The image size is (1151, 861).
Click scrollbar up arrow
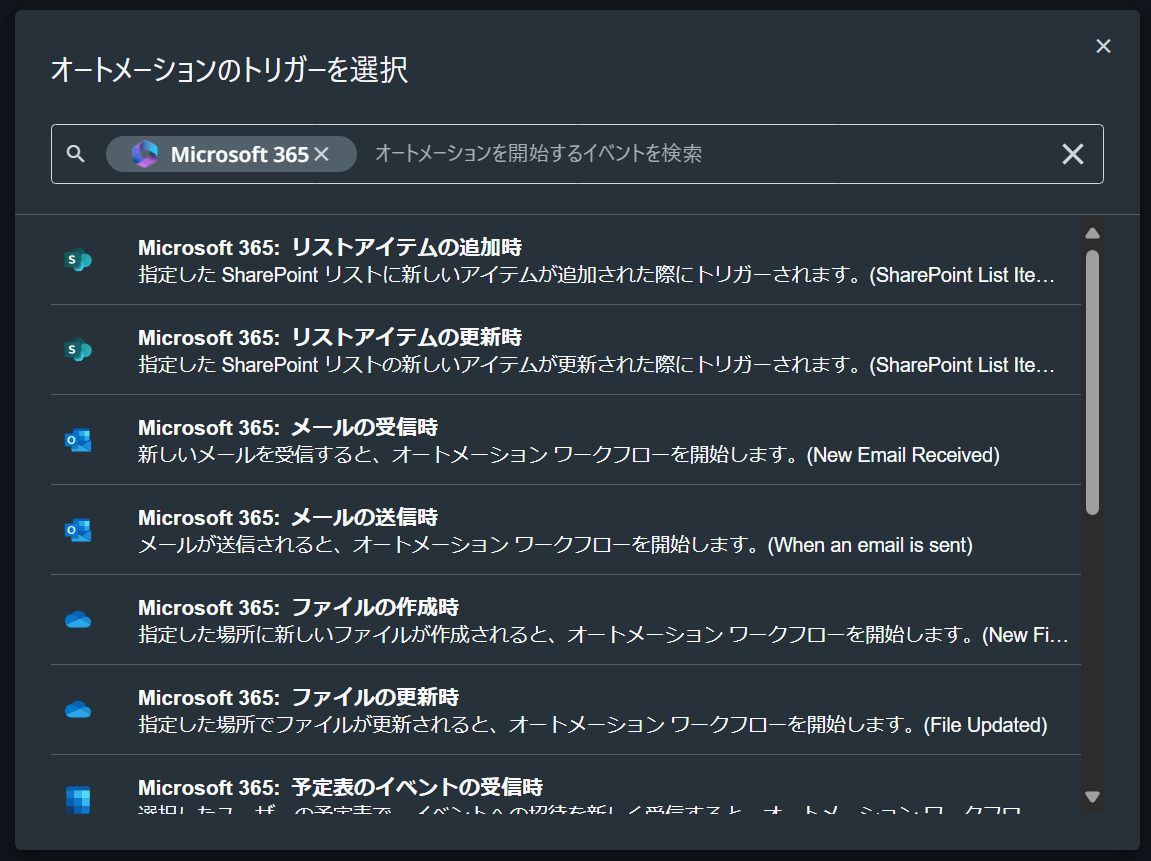tap(1092, 233)
